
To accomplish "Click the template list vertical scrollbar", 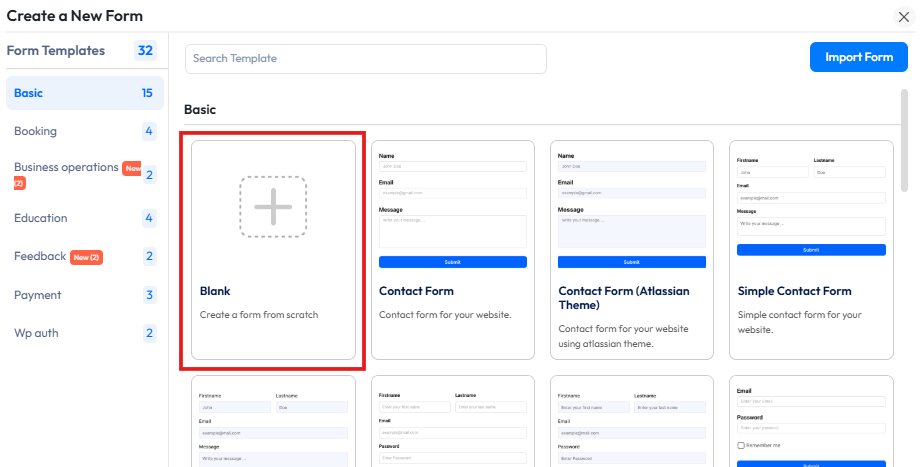I will pos(905,120).
